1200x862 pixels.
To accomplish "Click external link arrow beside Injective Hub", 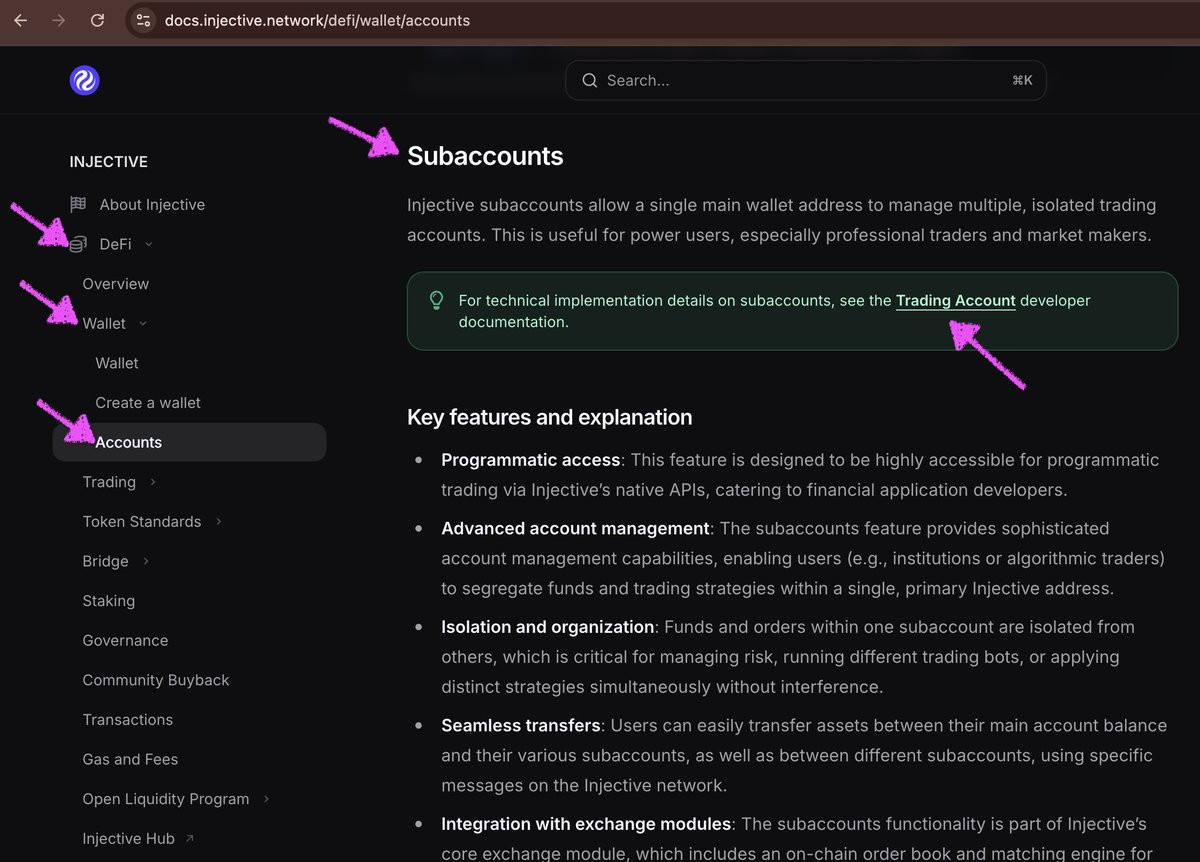I will click(190, 838).
